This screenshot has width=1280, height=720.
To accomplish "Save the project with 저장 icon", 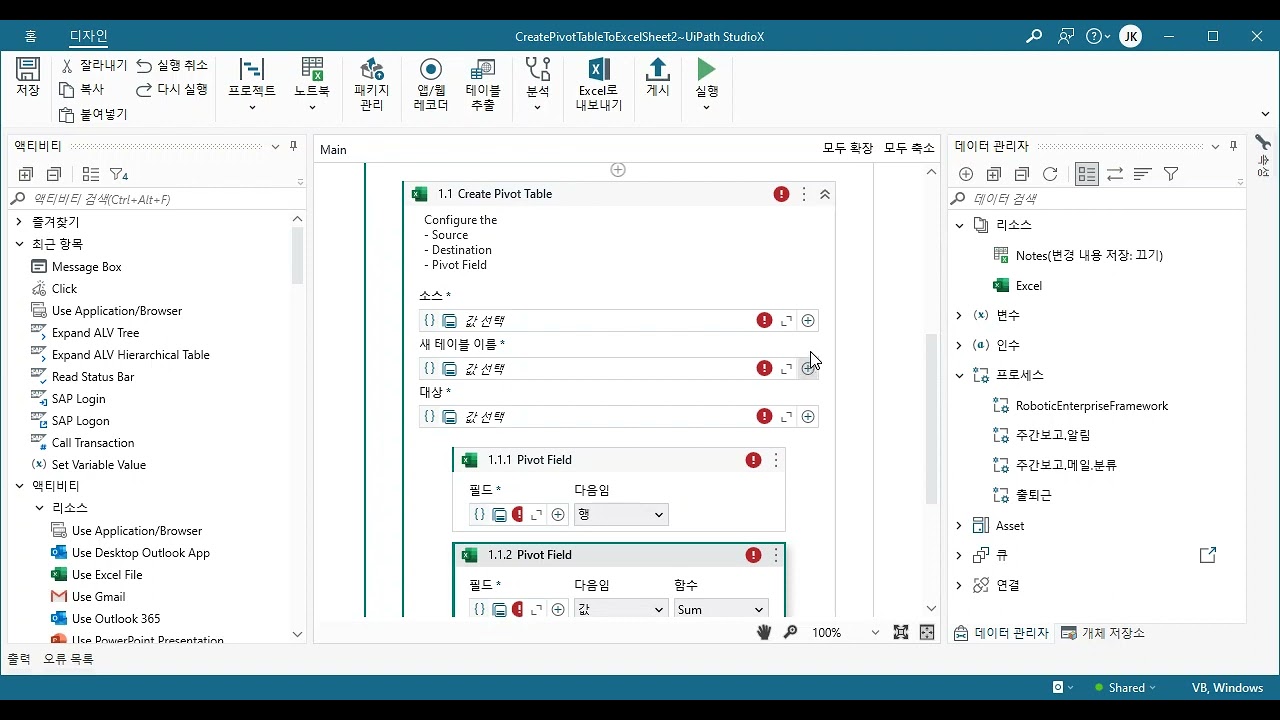I will [x=28, y=78].
